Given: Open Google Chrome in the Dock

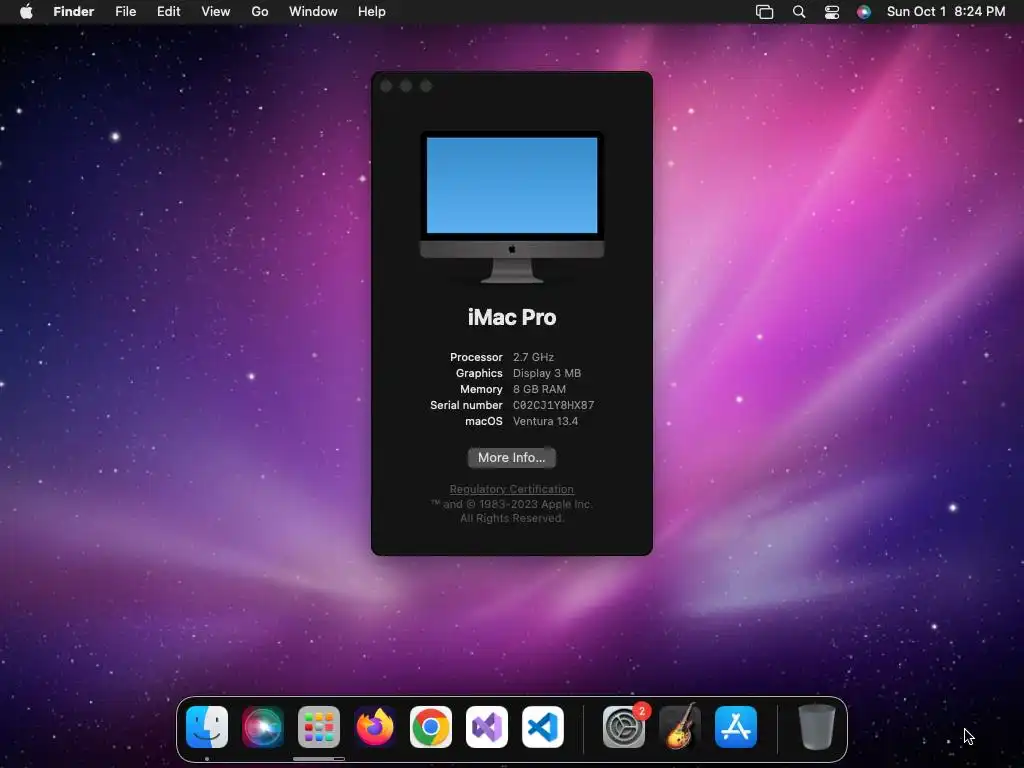Looking at the screenshot, I should click(431, 727).
